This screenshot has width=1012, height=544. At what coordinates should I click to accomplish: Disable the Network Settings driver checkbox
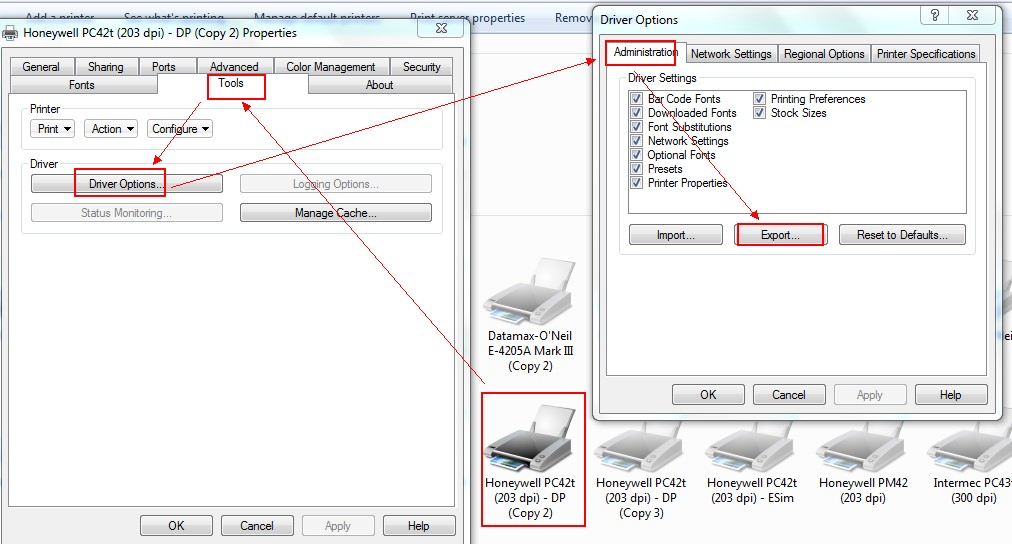(x=636, y=141)
